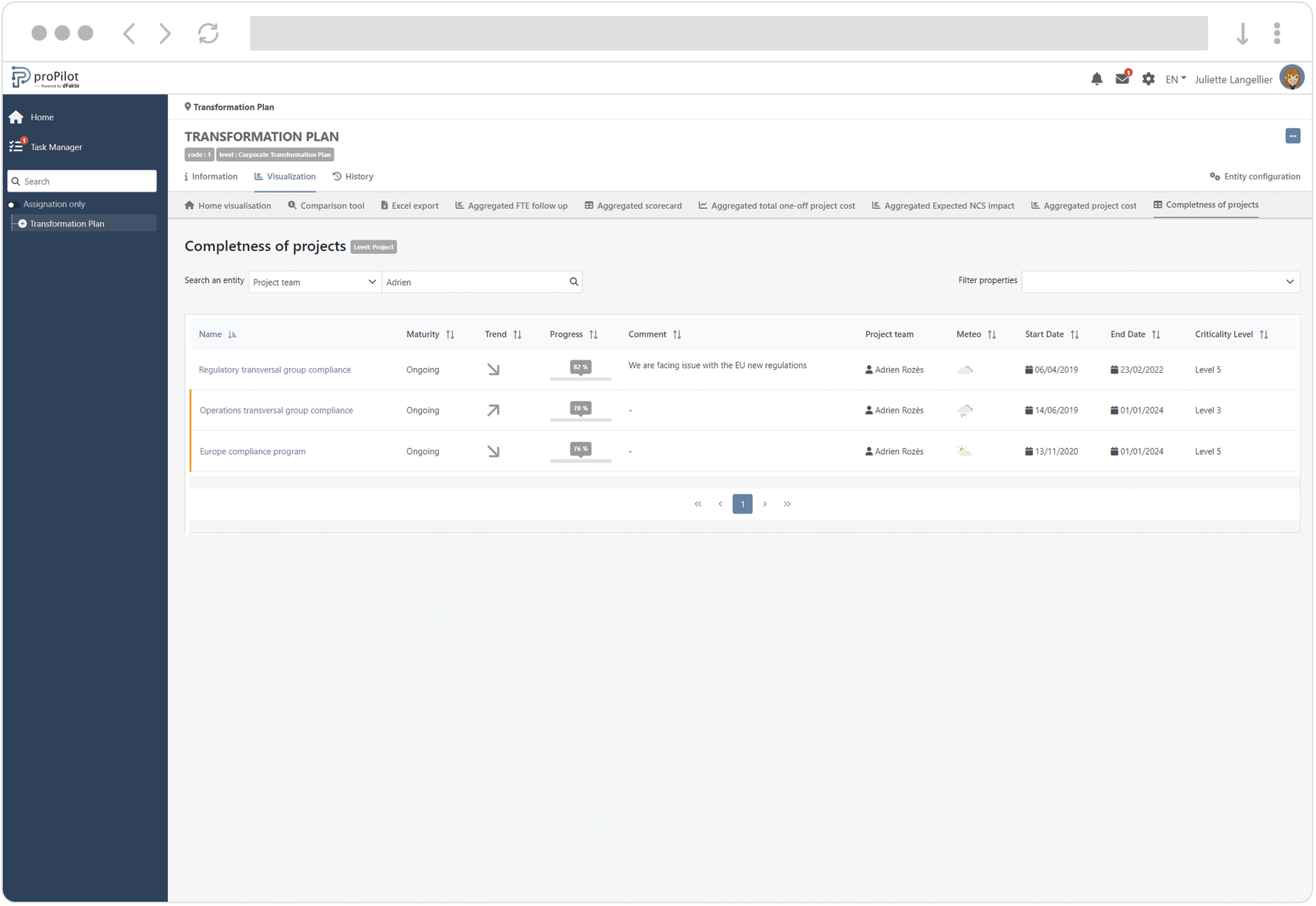1316x906 pixels.
Task: Open the Project team entity dropdown
Action: point(314,282)
